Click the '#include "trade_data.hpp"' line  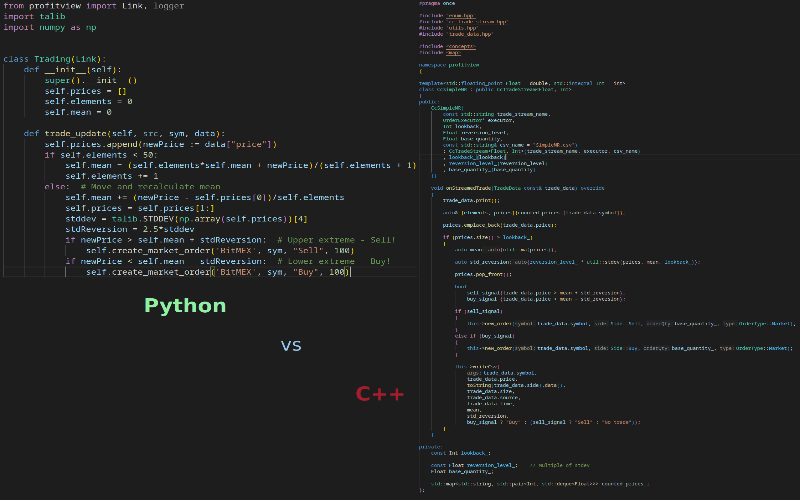(x=456, y=34)
